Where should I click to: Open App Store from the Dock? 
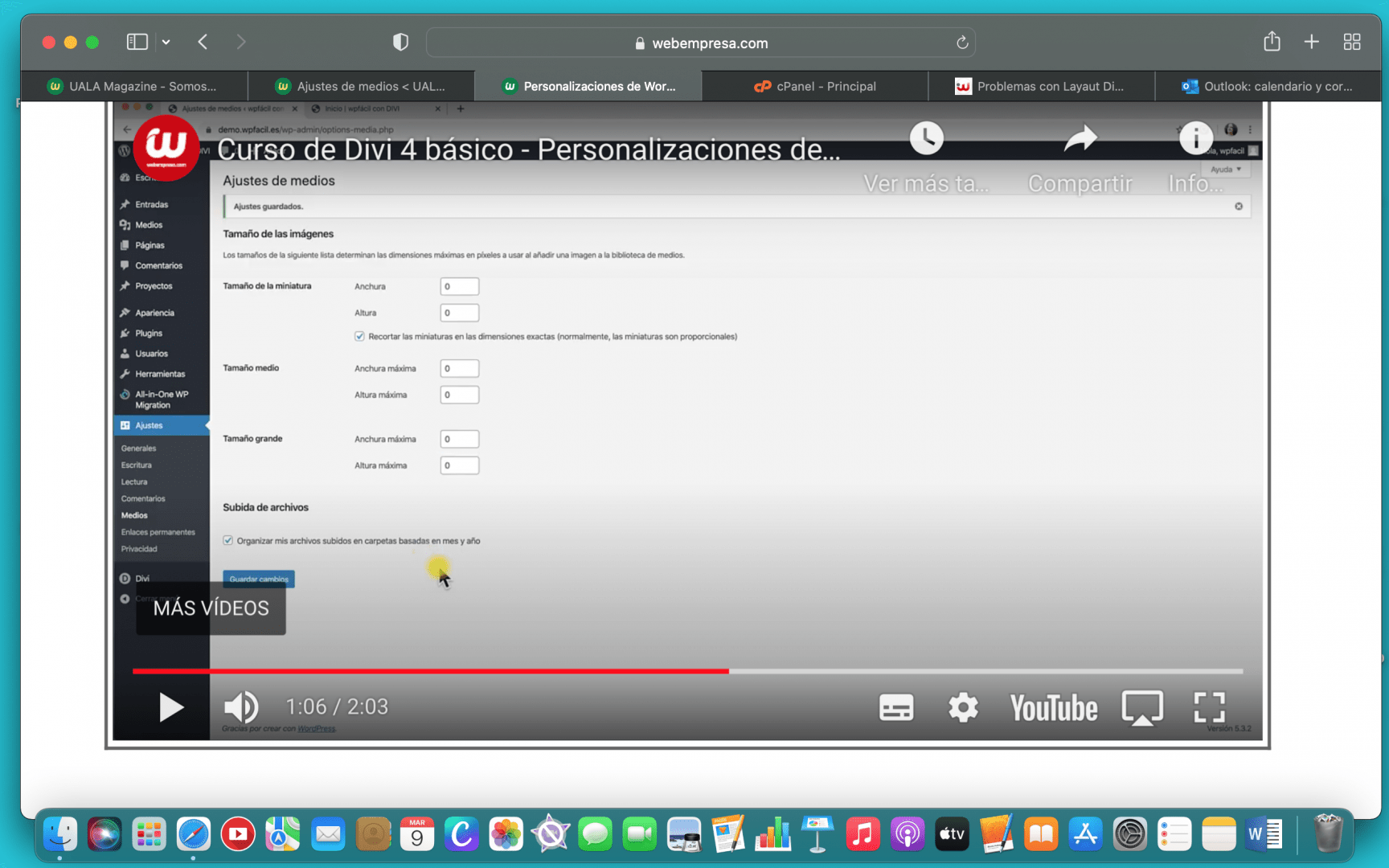point(1085,834)
